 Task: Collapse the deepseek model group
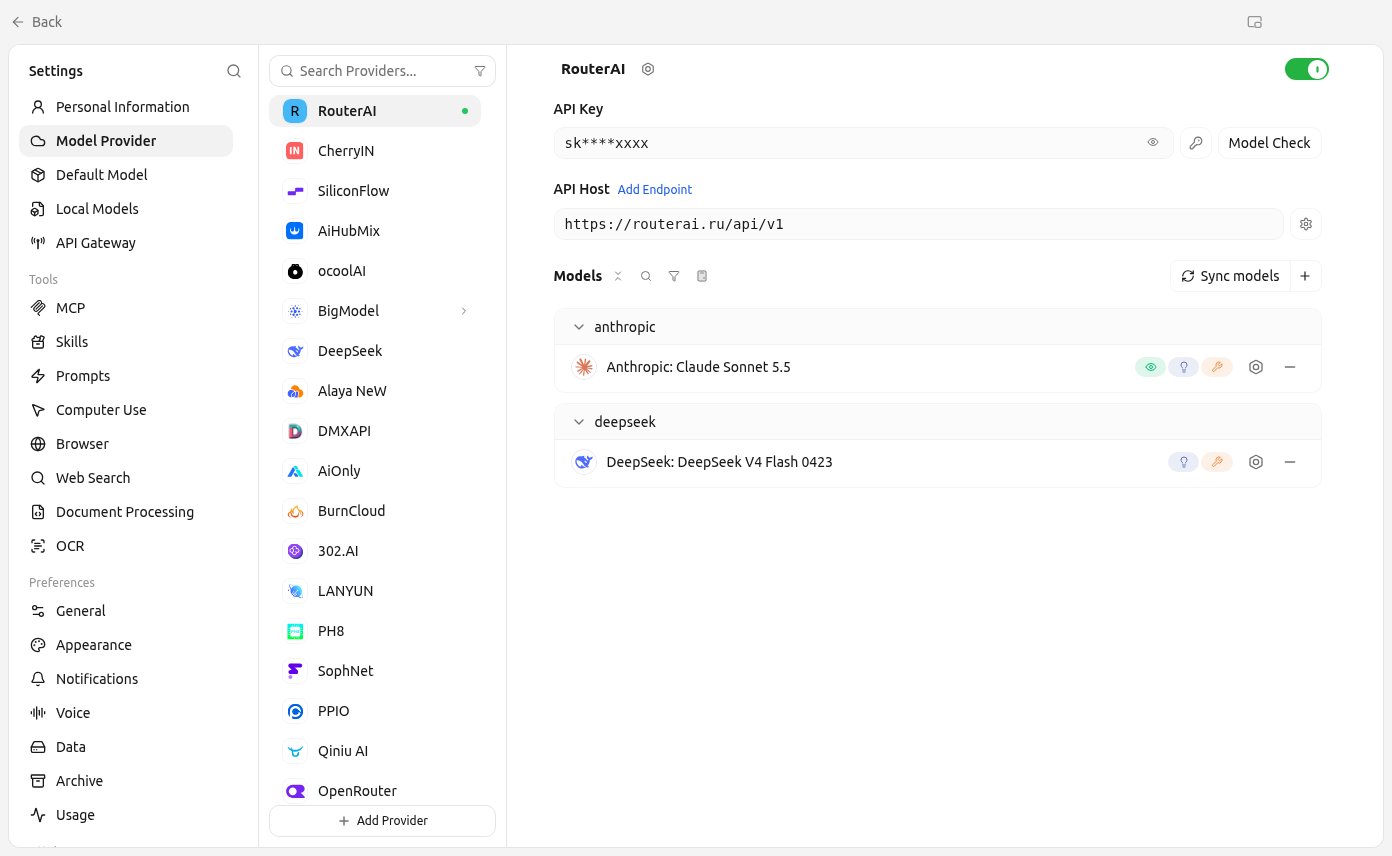[x=578, y=422]
